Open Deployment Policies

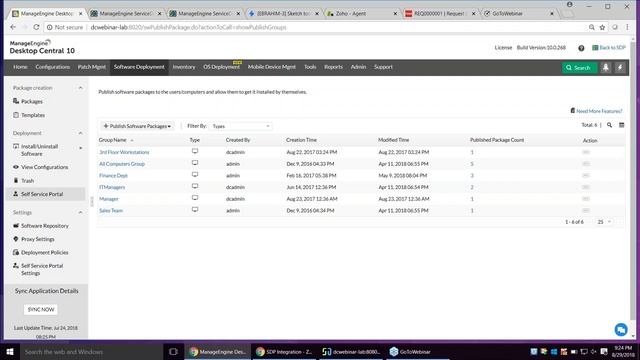pos(44,252)
